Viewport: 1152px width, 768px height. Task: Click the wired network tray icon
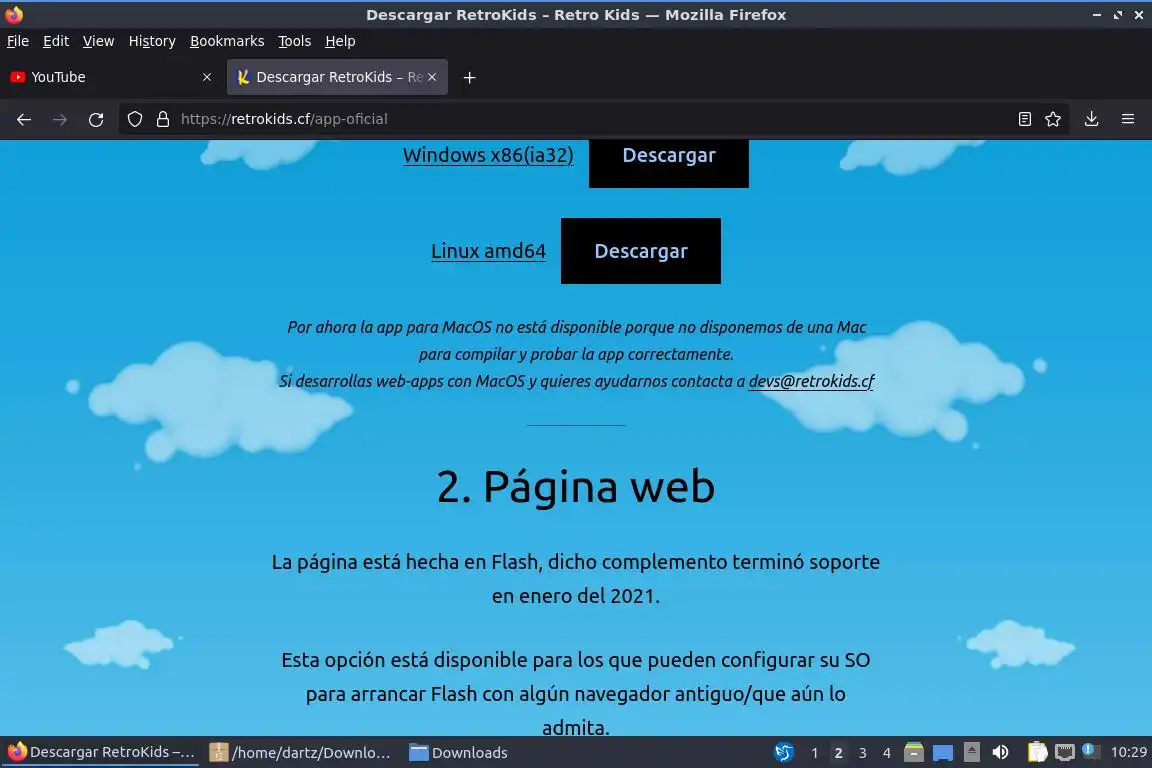(x=1065, y=753)
